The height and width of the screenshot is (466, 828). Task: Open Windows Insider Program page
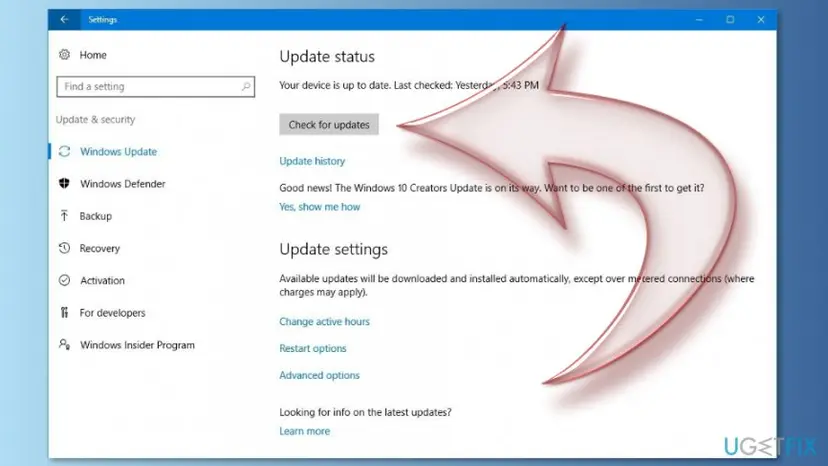click(x=137, y=345)
